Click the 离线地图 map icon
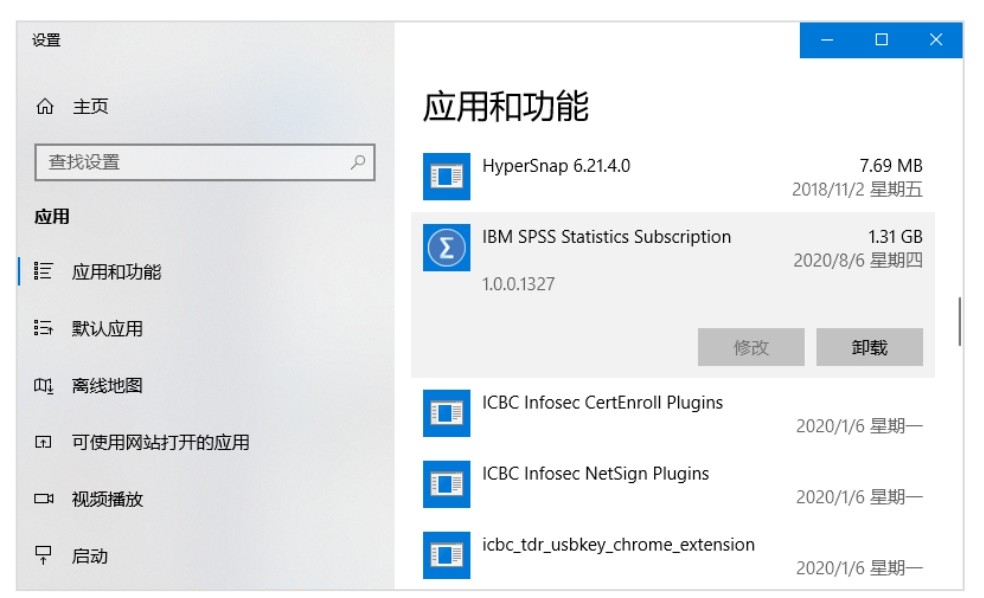 43,385
